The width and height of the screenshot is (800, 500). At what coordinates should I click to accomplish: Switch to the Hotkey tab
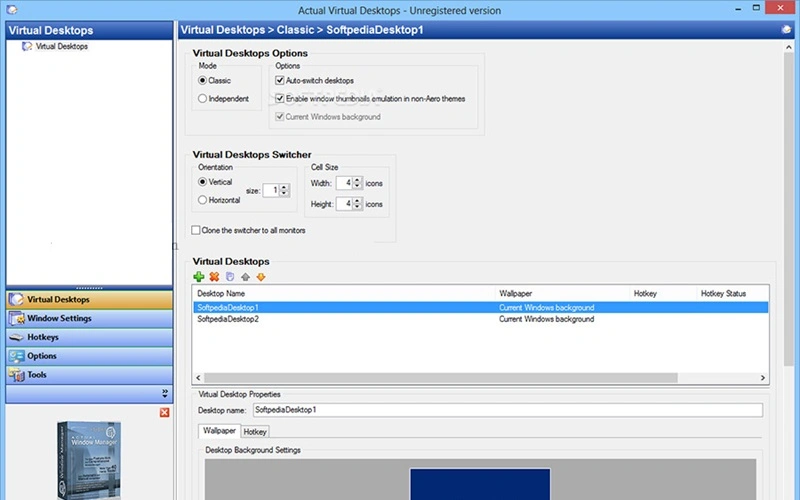pyautogui.click(x=255, y=432)
